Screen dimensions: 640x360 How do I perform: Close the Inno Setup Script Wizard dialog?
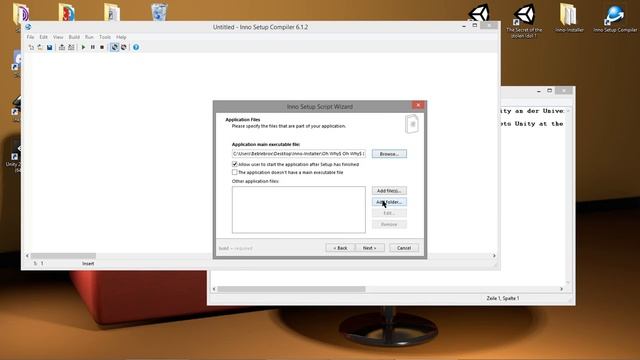(x=418, y=105)
